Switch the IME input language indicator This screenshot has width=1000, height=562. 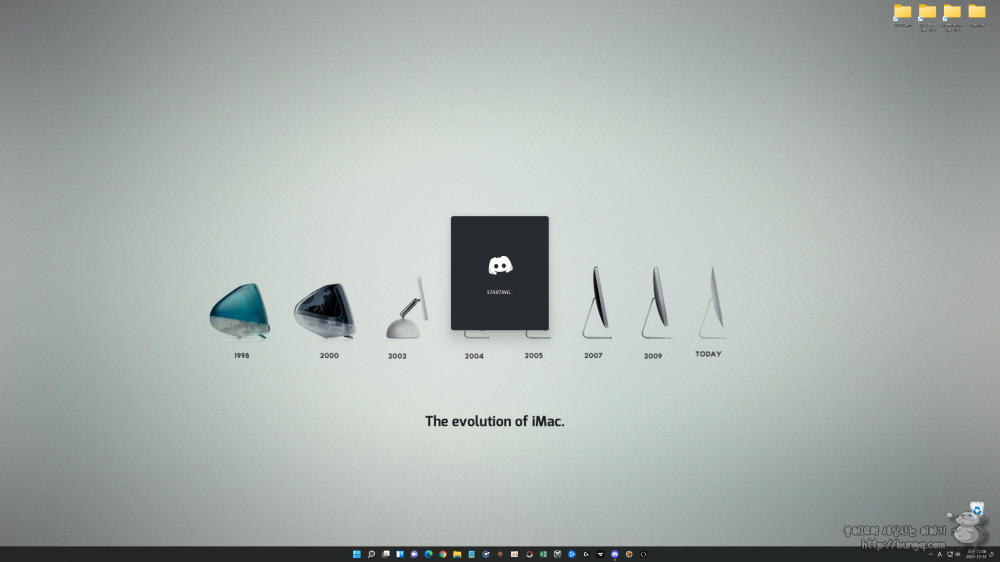click(x=939, y=554)
